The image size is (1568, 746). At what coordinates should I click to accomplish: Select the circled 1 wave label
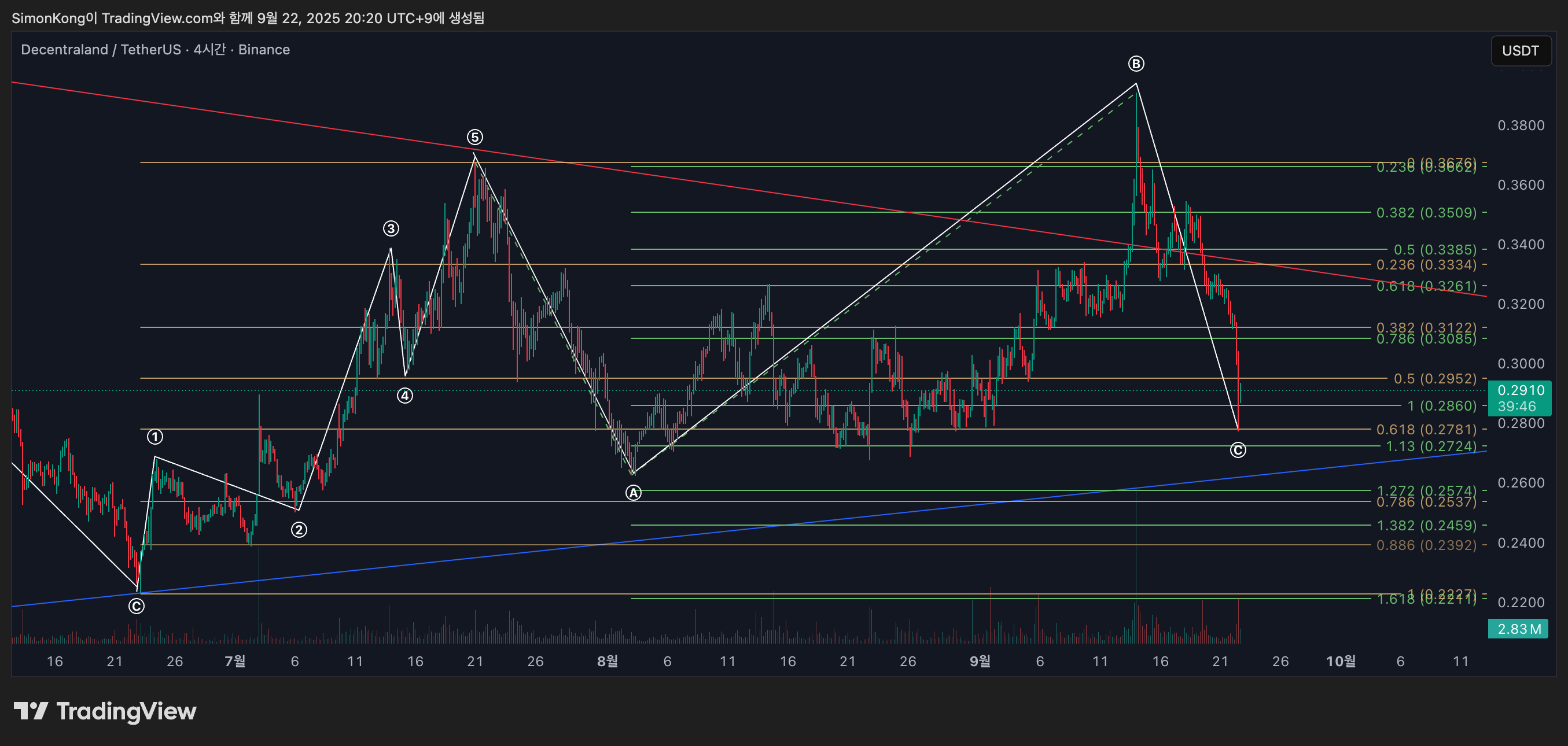(155, 437)
